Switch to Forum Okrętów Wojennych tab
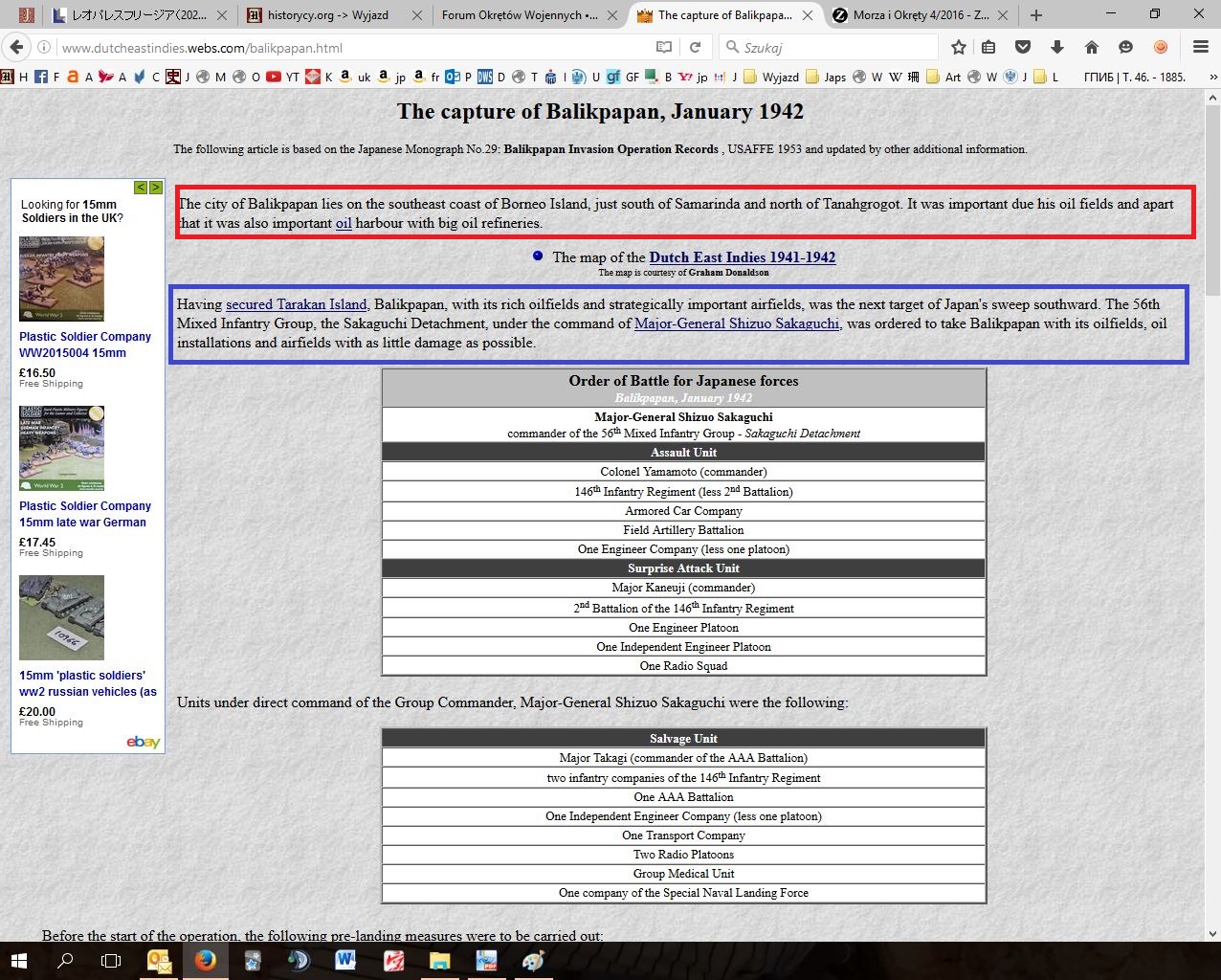The width and height of the screenshot is (1221, 980). tap(520, 15)
